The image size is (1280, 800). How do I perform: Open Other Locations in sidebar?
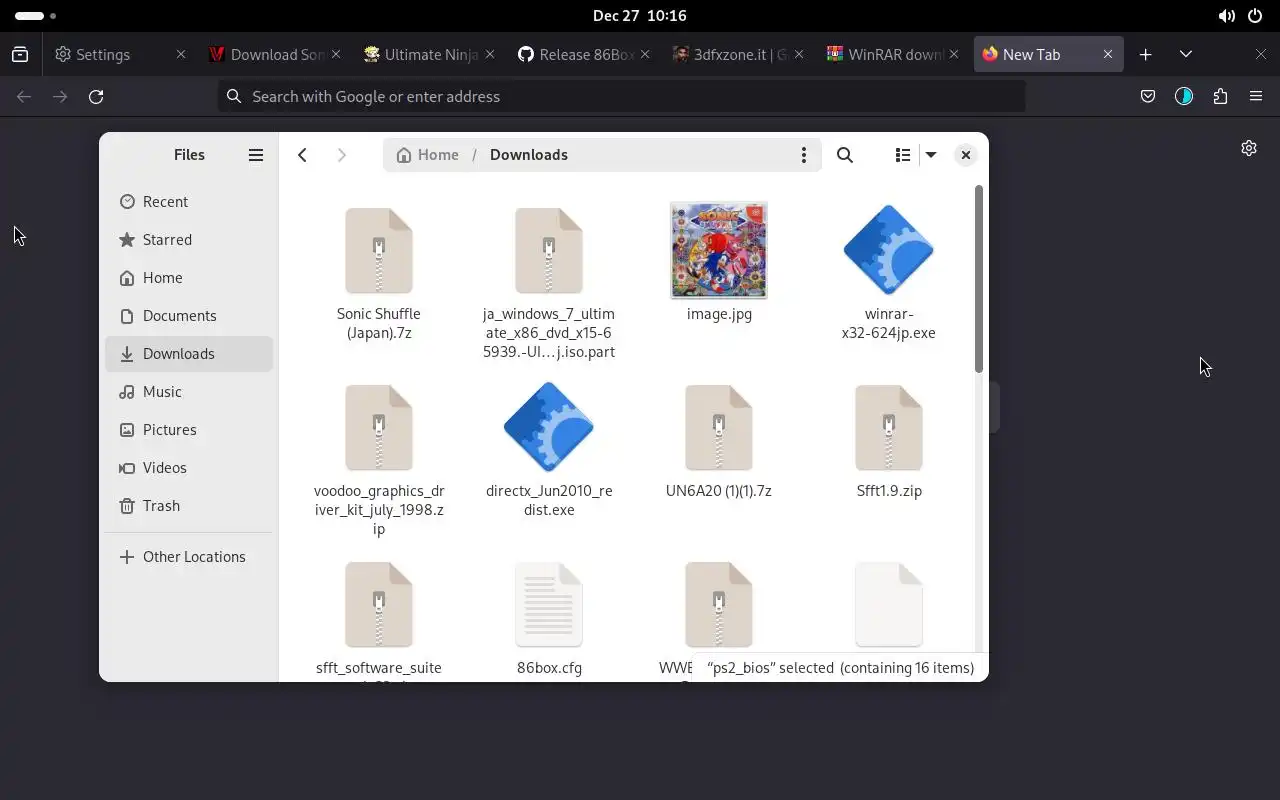(x=188, y=557)
